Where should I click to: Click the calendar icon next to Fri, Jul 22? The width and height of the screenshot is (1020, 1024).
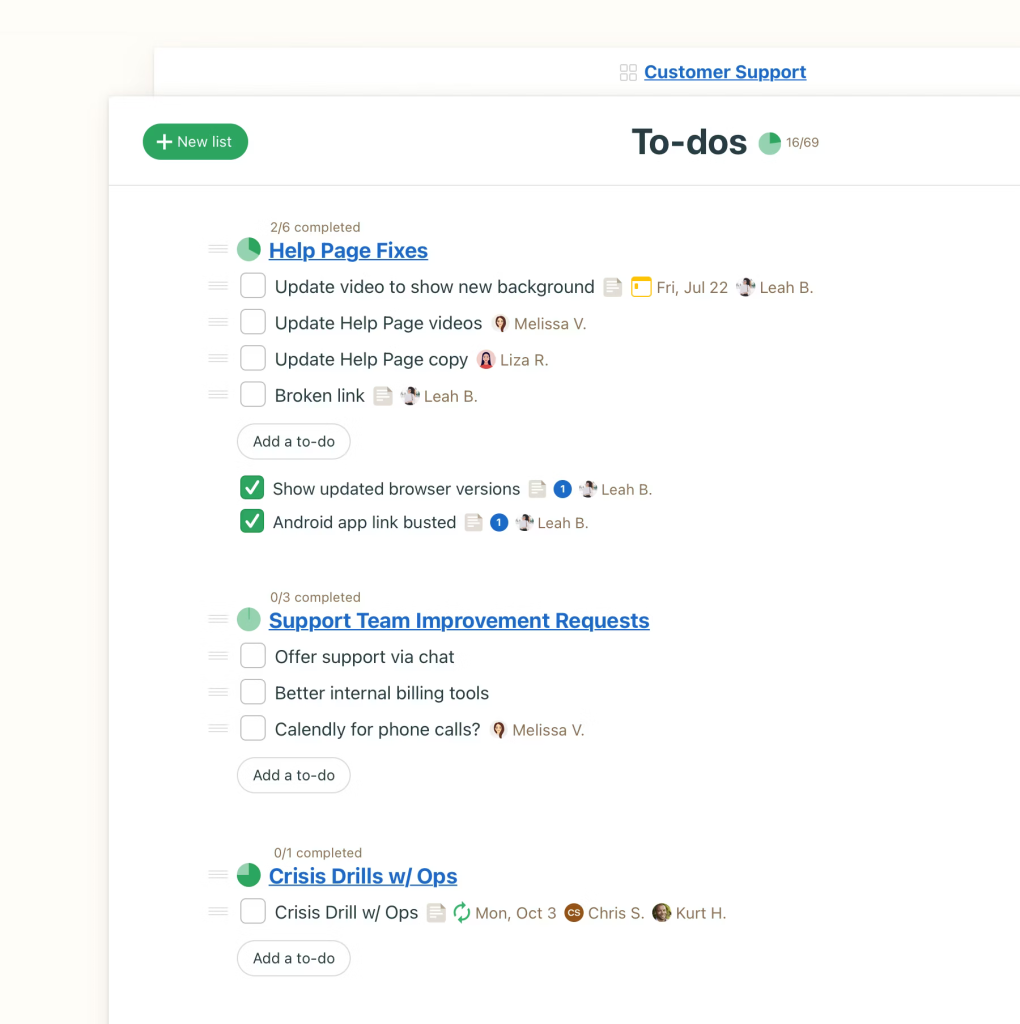[x=641, y=287]
